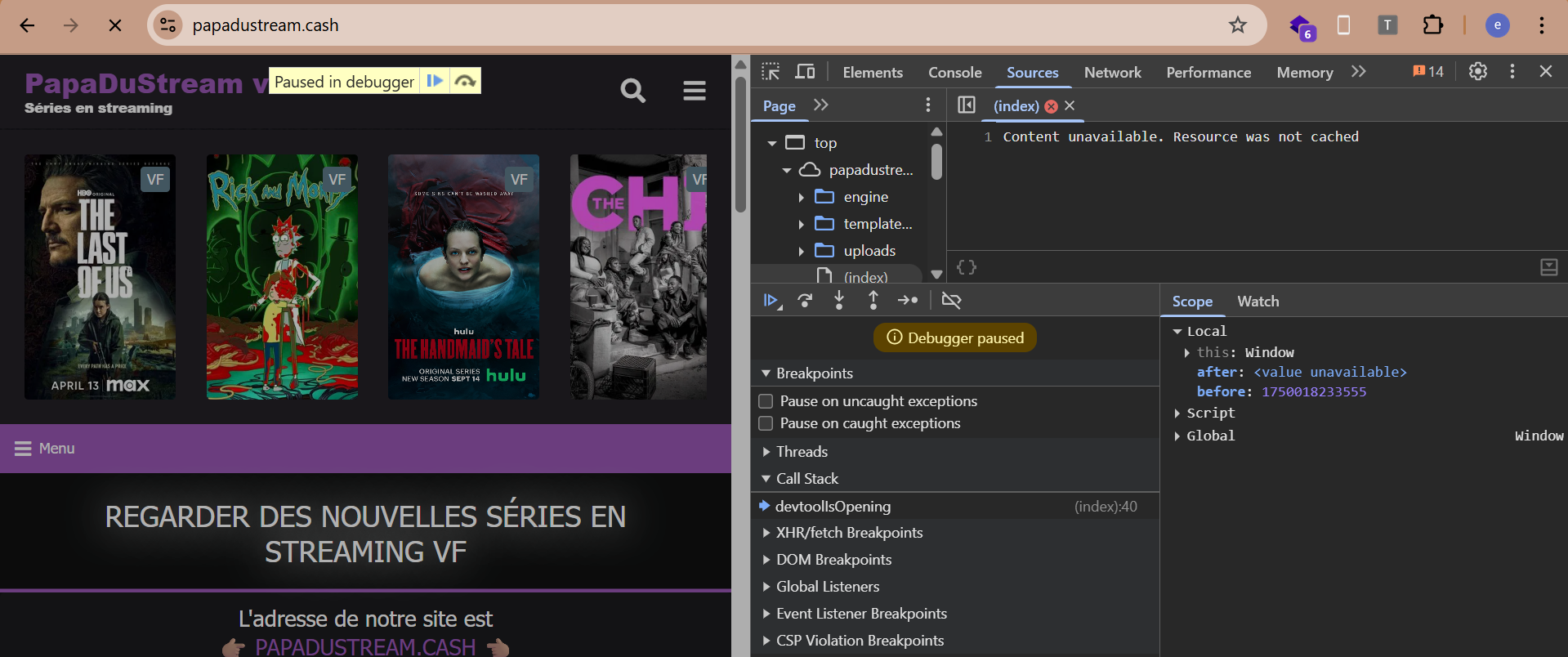This screenshot has width=1568, height=657.
Task: Resume script execution in debugger toolbar
Action: (771, 301)
